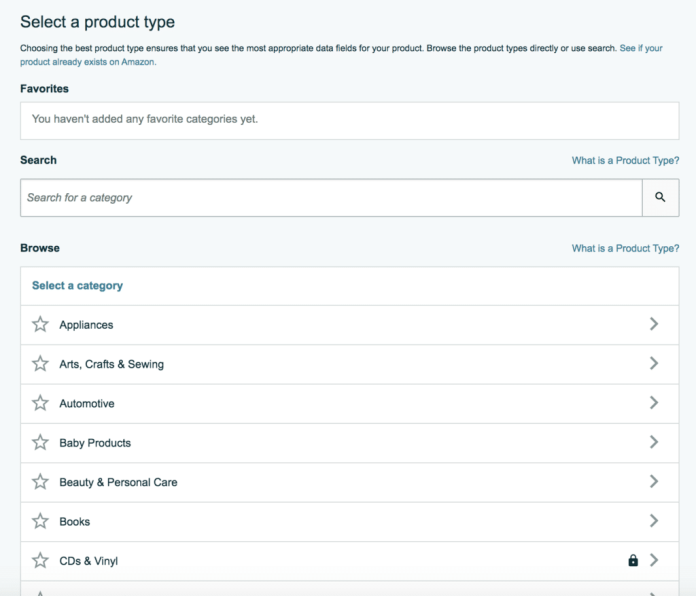
Task: Click the star next to Books
Action: [40, 521]
